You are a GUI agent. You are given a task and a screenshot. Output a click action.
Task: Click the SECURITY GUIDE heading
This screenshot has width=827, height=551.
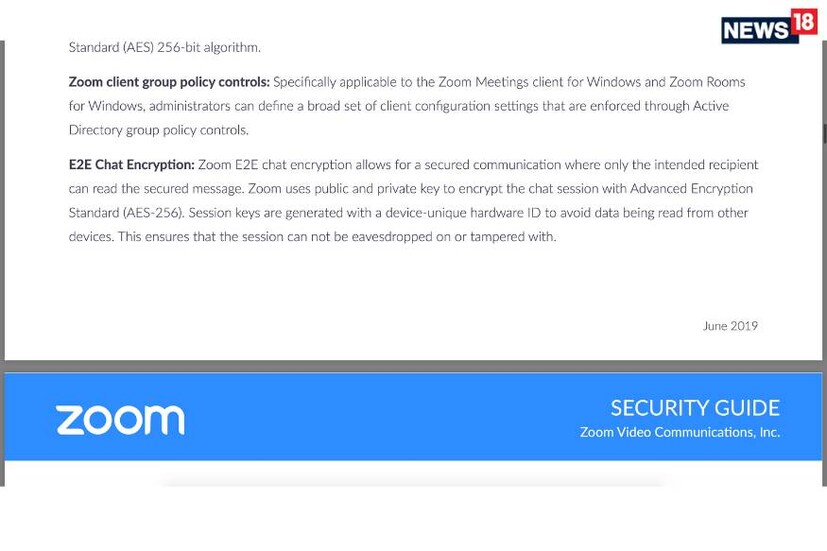click(694, 408)
